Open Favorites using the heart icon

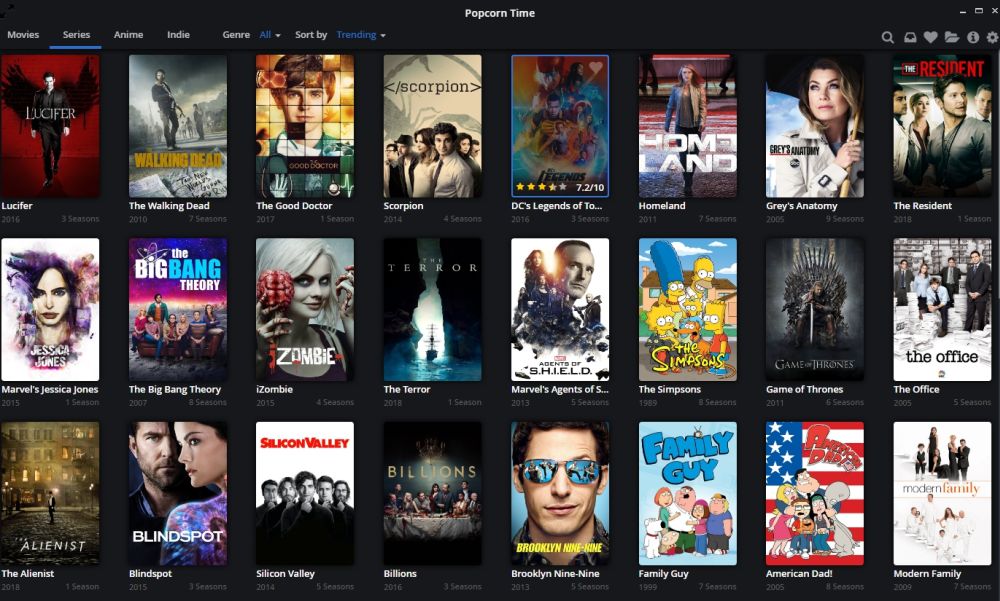point(930,37)
